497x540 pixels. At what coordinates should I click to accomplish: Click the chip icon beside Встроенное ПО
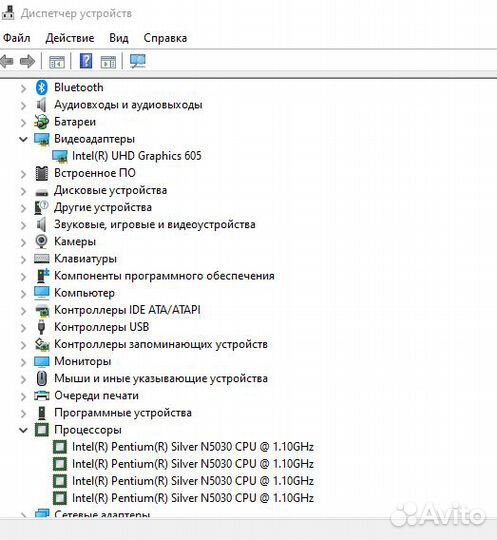coord(42,173)
